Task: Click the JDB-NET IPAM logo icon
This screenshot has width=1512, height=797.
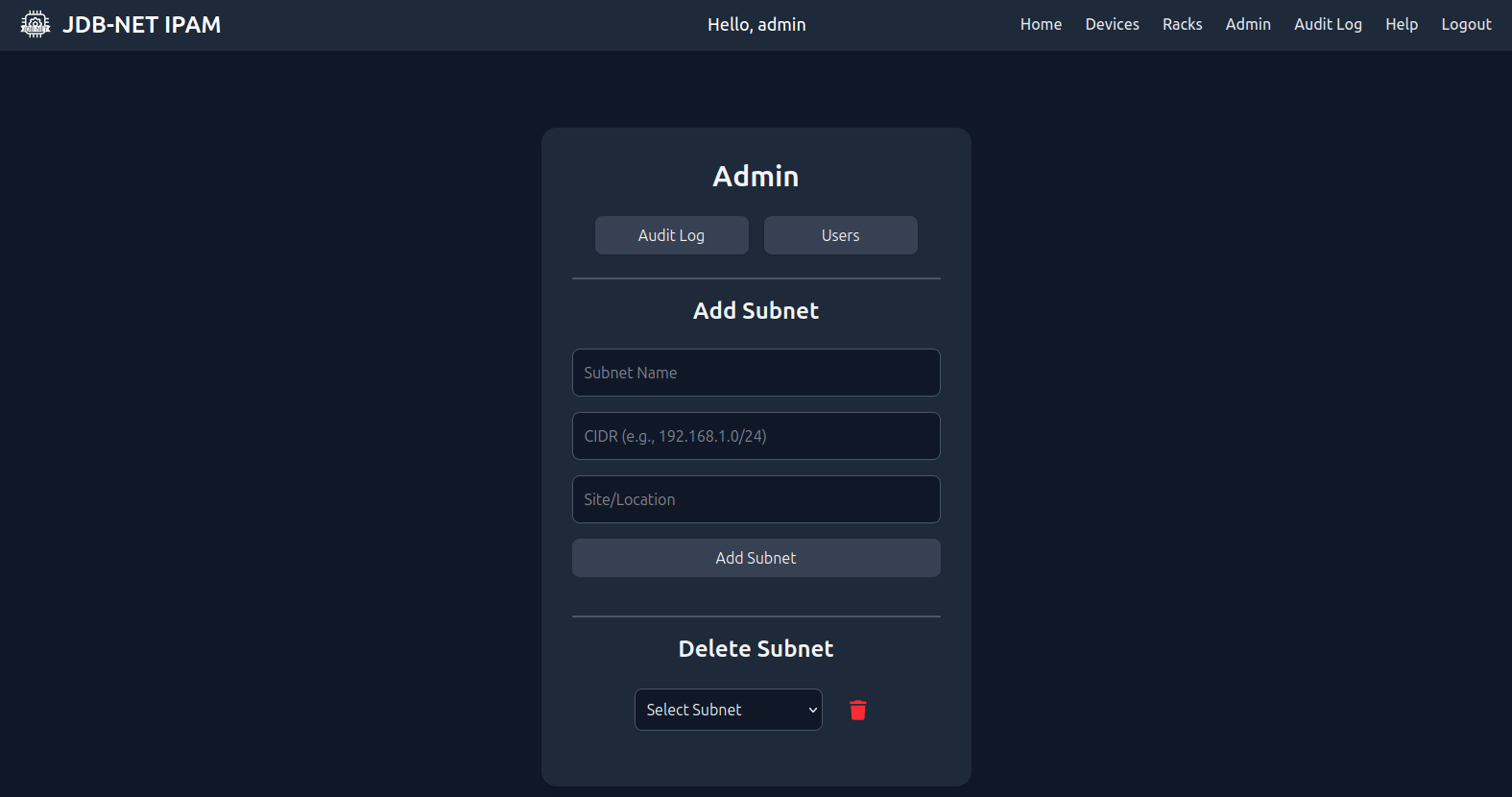Action: point(36,24)
